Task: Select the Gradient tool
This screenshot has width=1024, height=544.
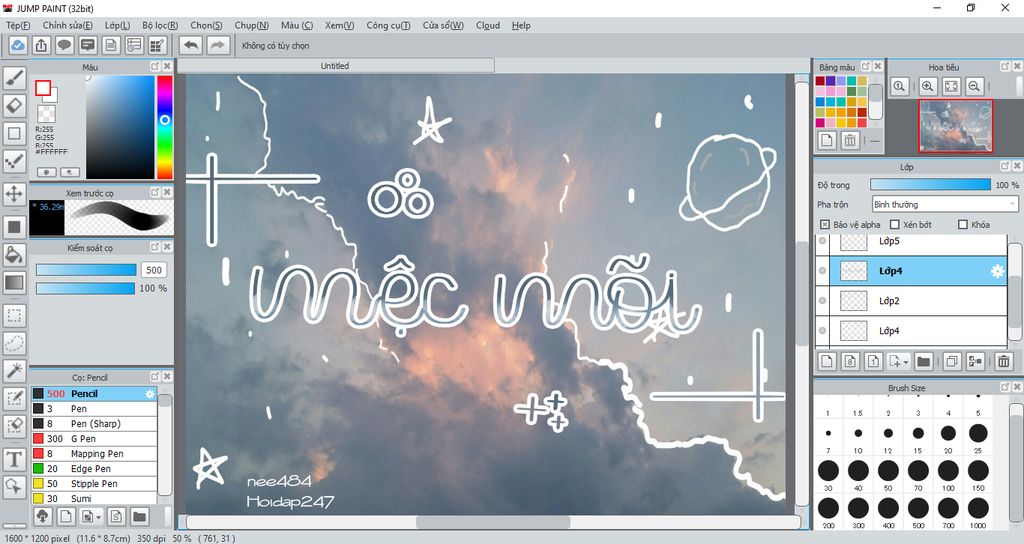Action: [14, 283]
